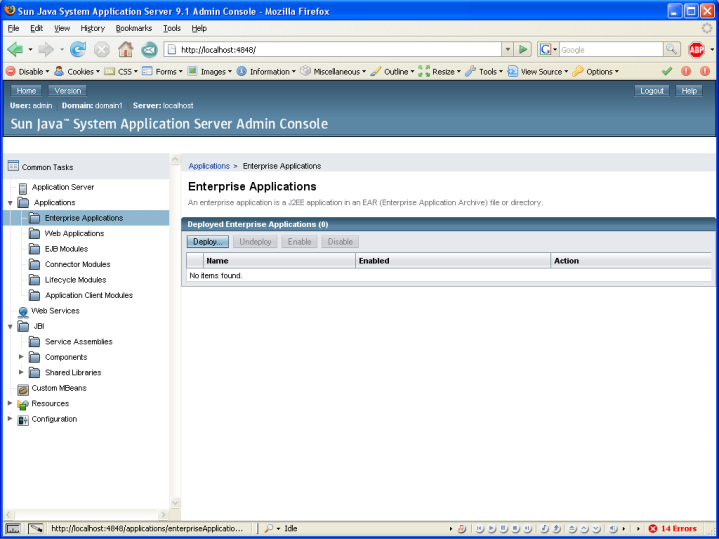Click in the Google search box
The width and height of the screenshot is (719, 539).
[611, 50]
